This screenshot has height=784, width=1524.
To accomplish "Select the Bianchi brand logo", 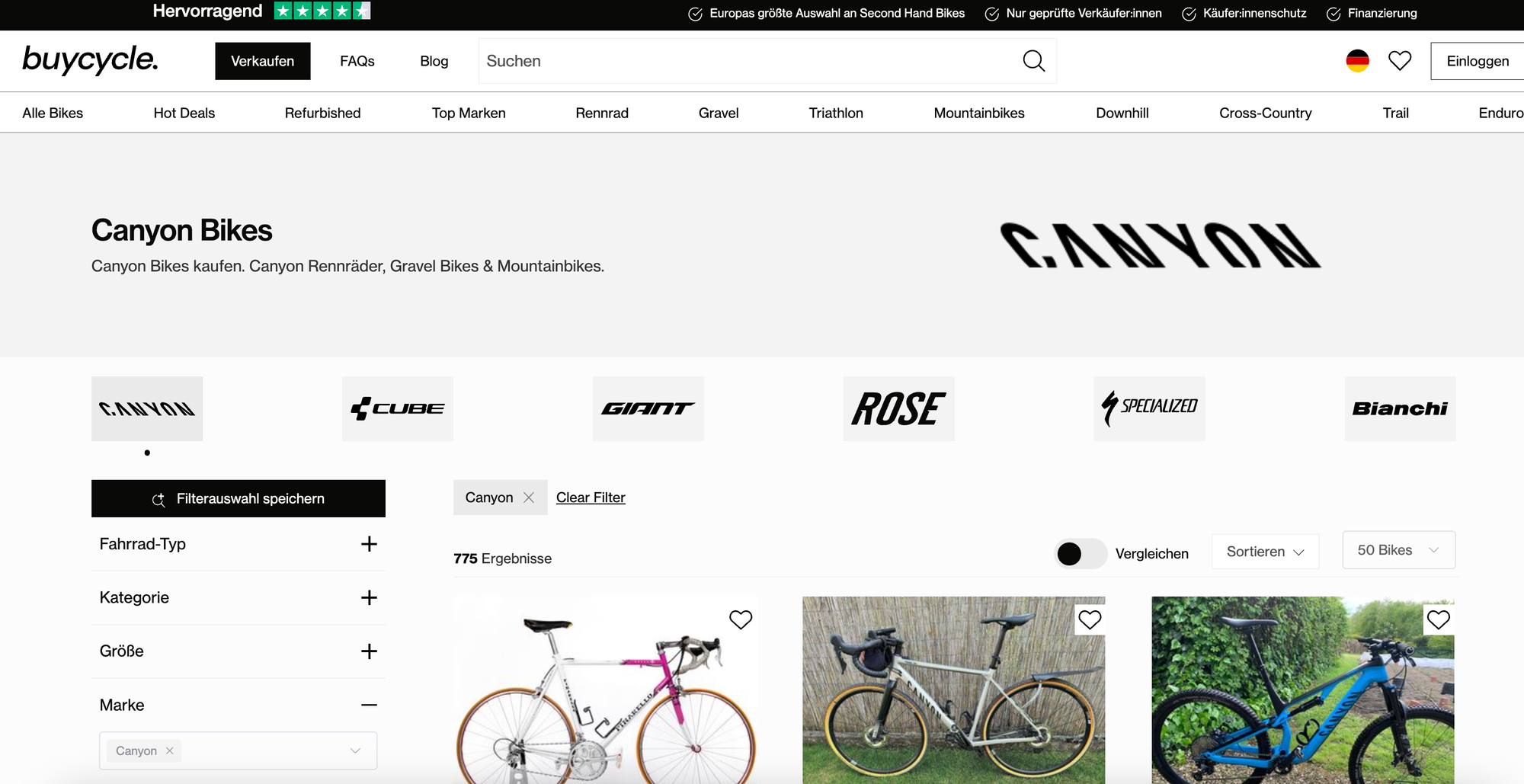I will point(1400,408).
